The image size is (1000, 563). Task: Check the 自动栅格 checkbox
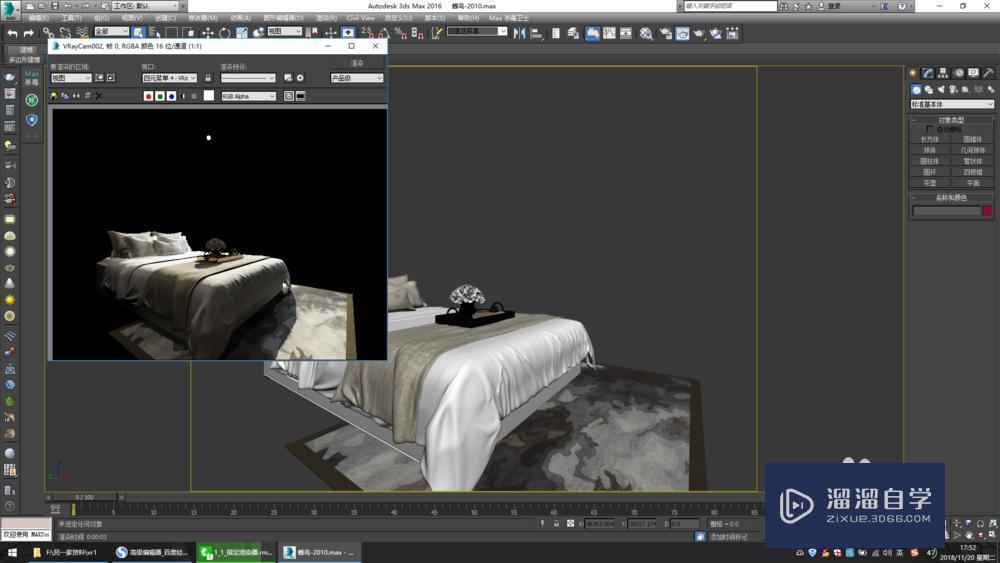coord(930,129)
